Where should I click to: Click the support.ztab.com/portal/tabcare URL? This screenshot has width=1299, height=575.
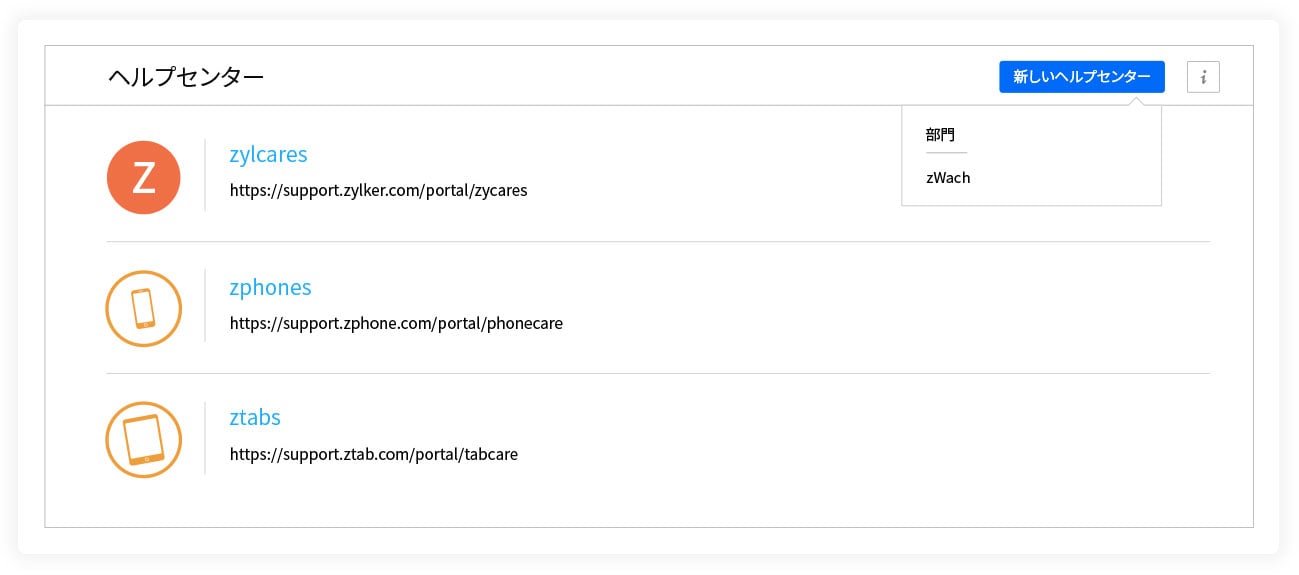coord(374,454)
